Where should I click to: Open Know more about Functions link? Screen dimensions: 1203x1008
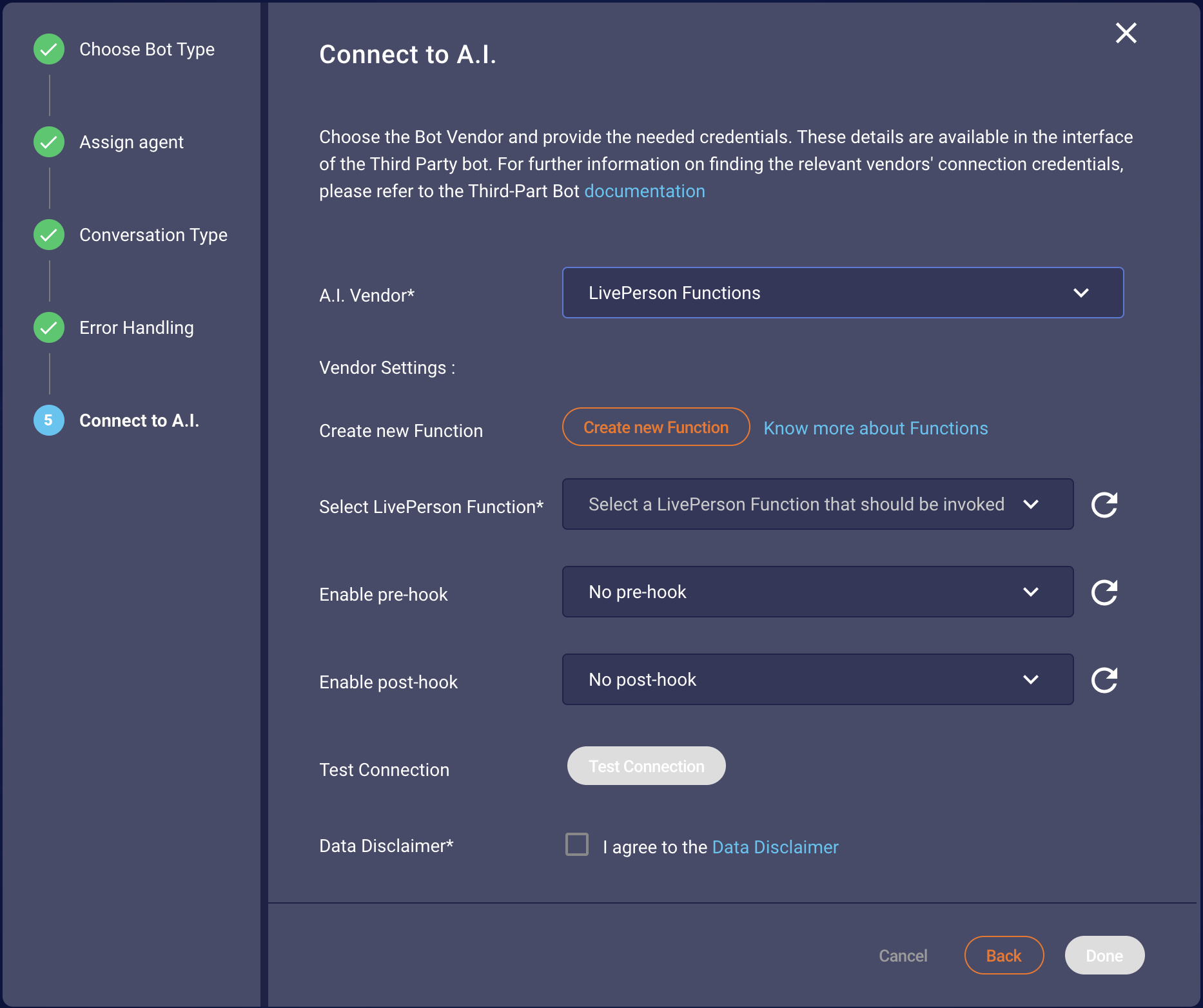[x=875, y=428]
